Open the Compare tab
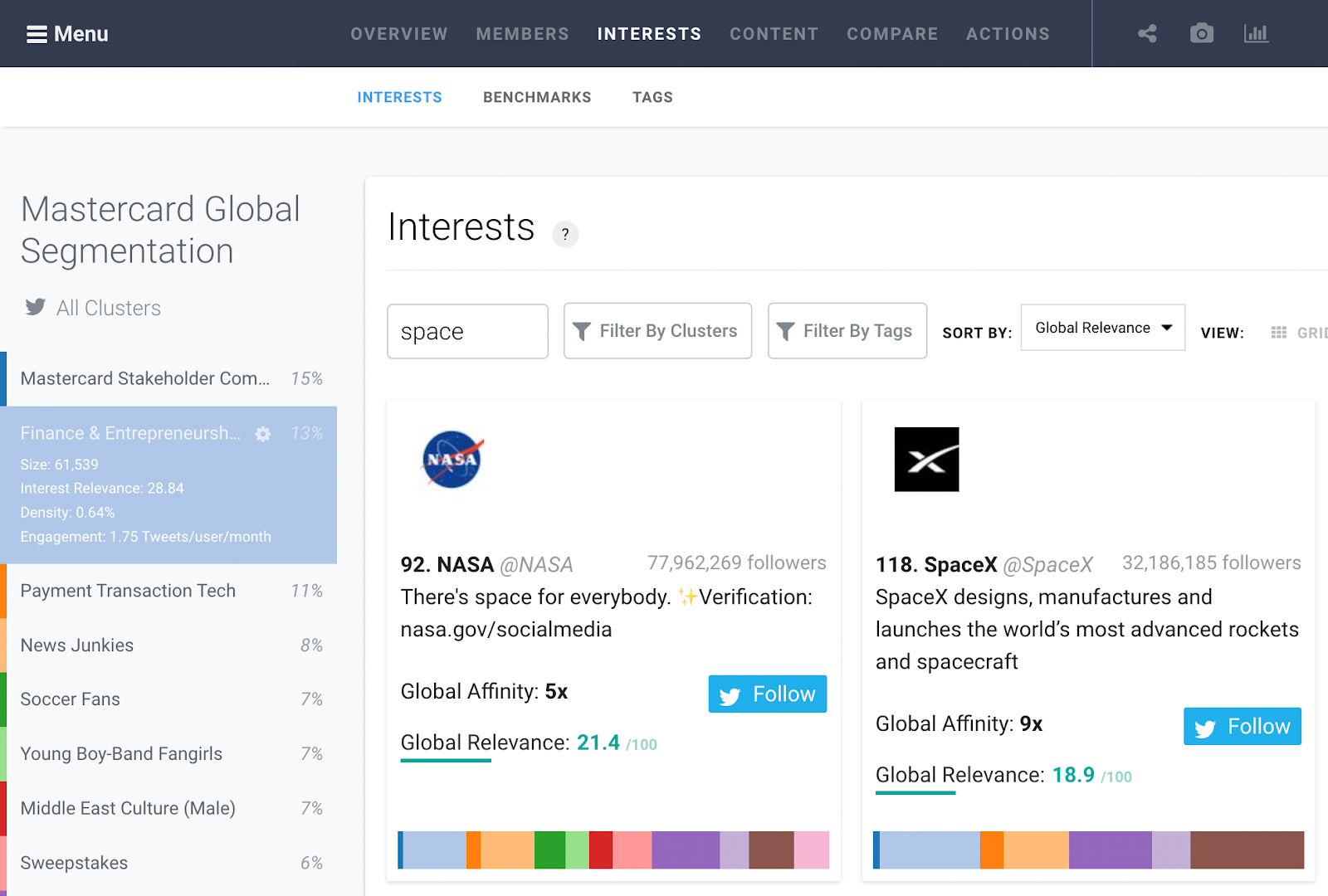The width and height of the screenshot is (1328, 896). (x=892, y=34)
